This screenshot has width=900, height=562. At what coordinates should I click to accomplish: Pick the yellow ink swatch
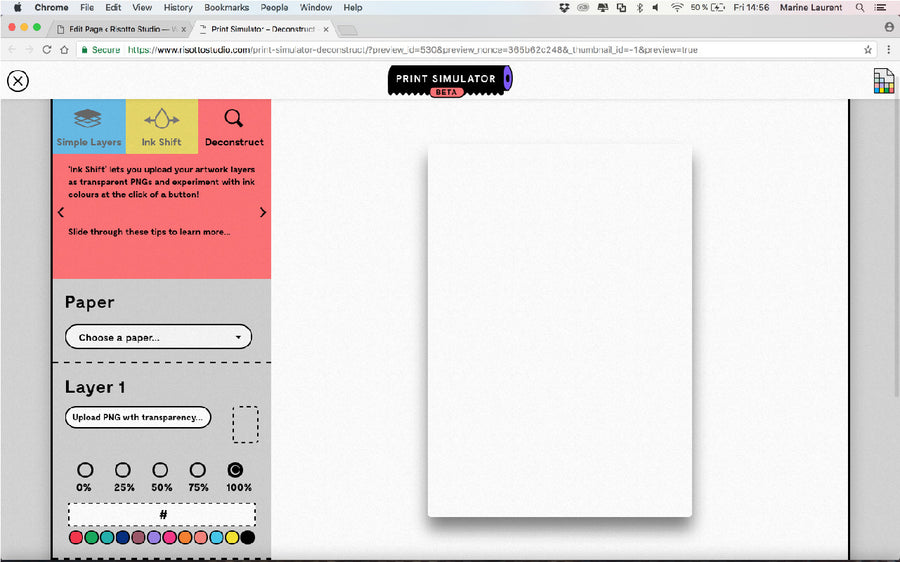click(x=232, y=537)
